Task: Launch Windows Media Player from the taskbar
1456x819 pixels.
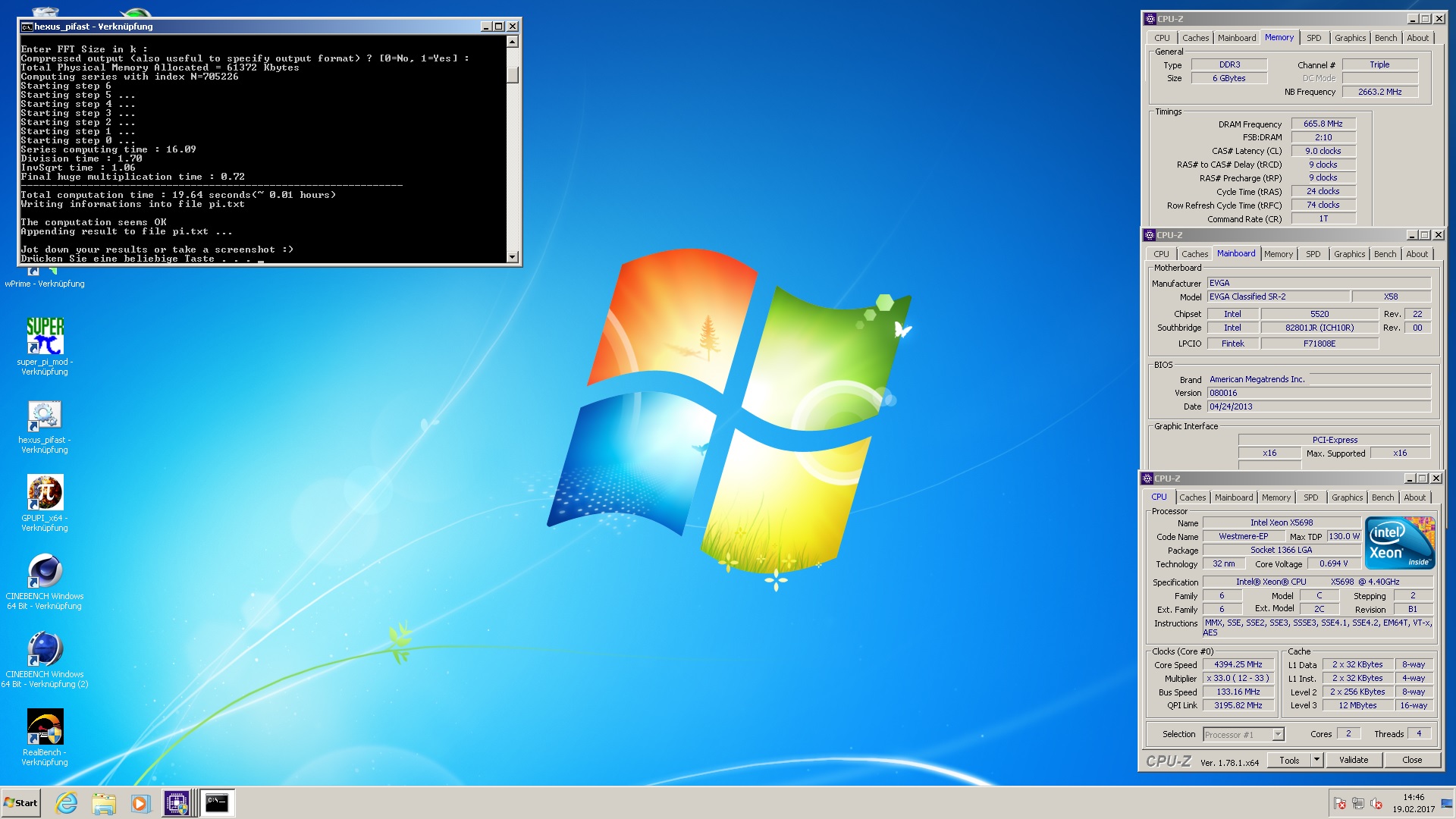Action: 140,803
